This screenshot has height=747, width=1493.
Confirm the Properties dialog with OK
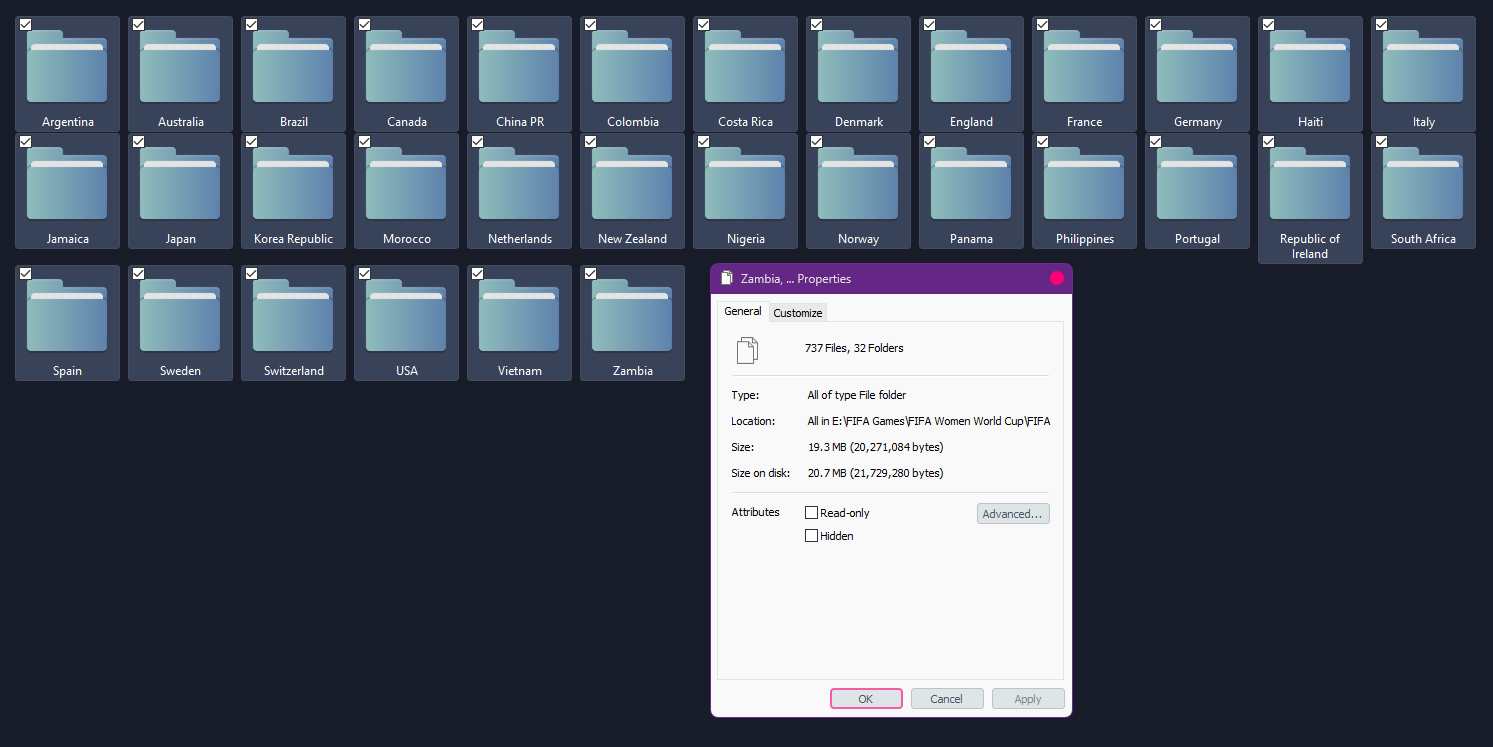coord(866,699)
